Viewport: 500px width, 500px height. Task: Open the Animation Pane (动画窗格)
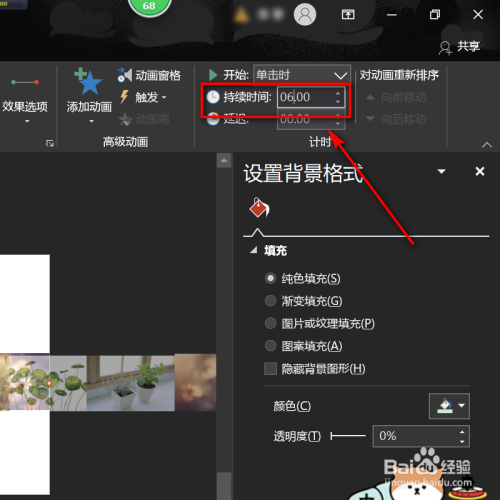(149, 75)
